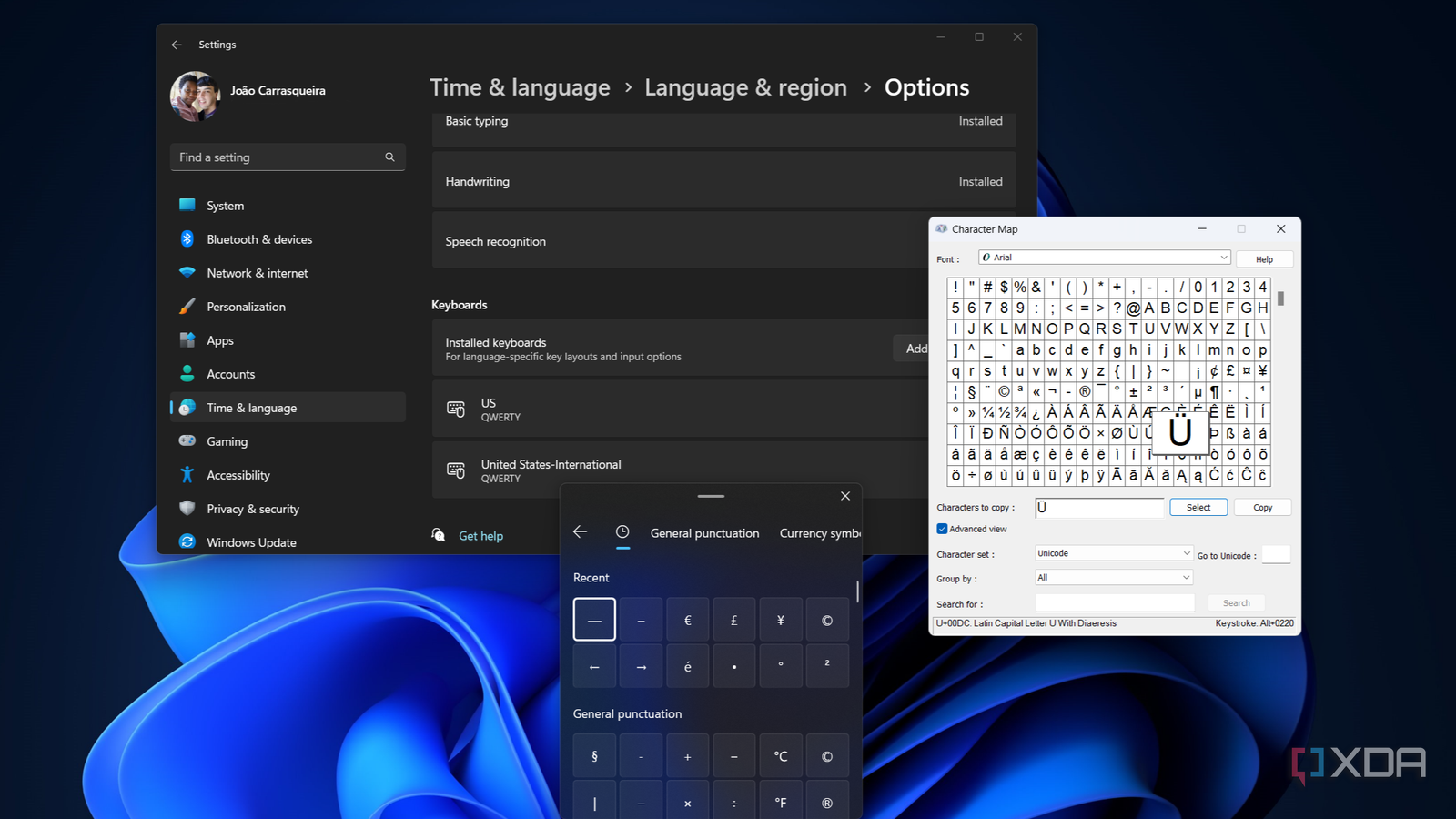Screen dimensions: 1456x819
Task: Click the Copy button in Character Map
Action: [1262, 507]
